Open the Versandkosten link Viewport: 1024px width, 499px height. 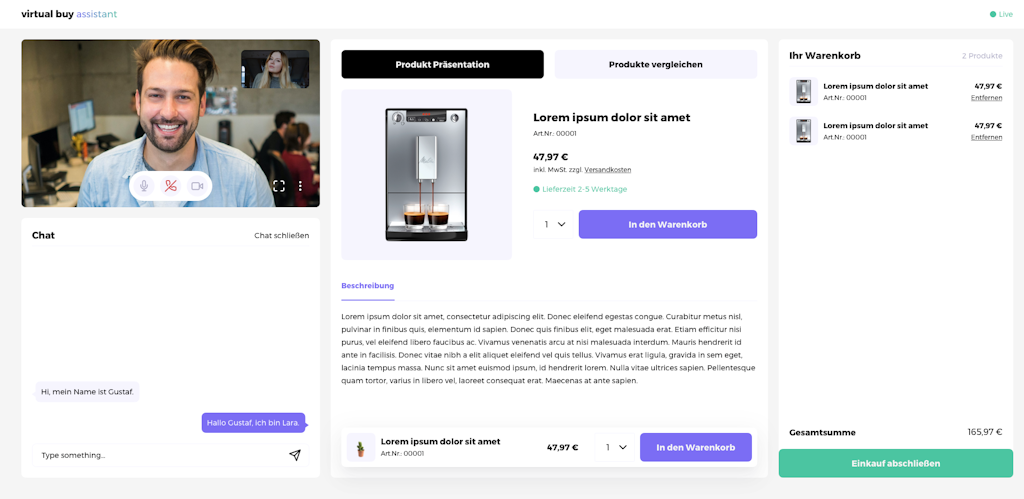(x=607, y=170)
